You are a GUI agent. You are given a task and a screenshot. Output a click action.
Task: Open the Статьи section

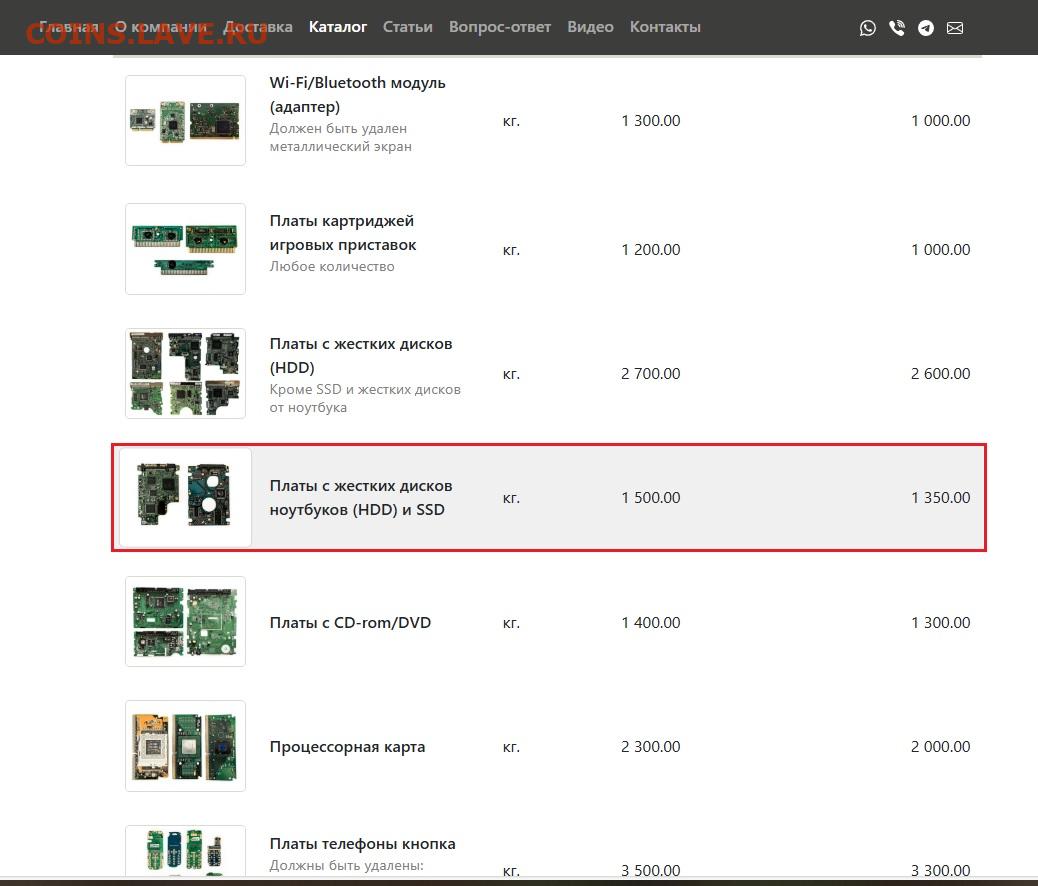coord(408,27)
